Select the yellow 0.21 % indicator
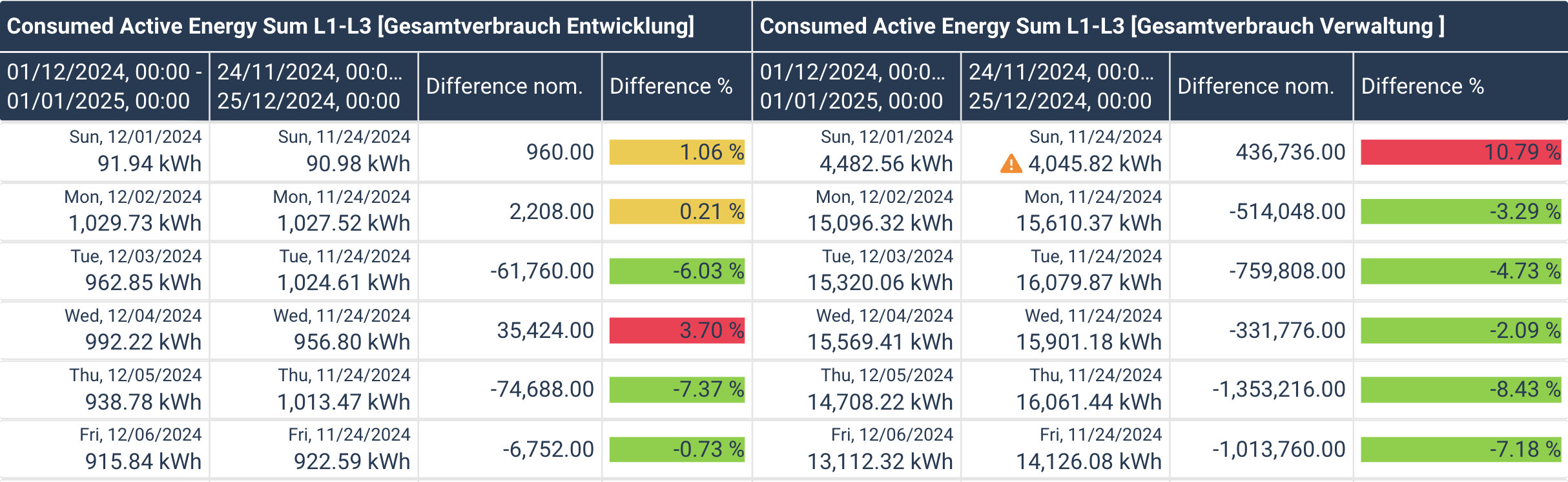The image size is (1568, 482). pyautogui.click(x=677, y=211)
